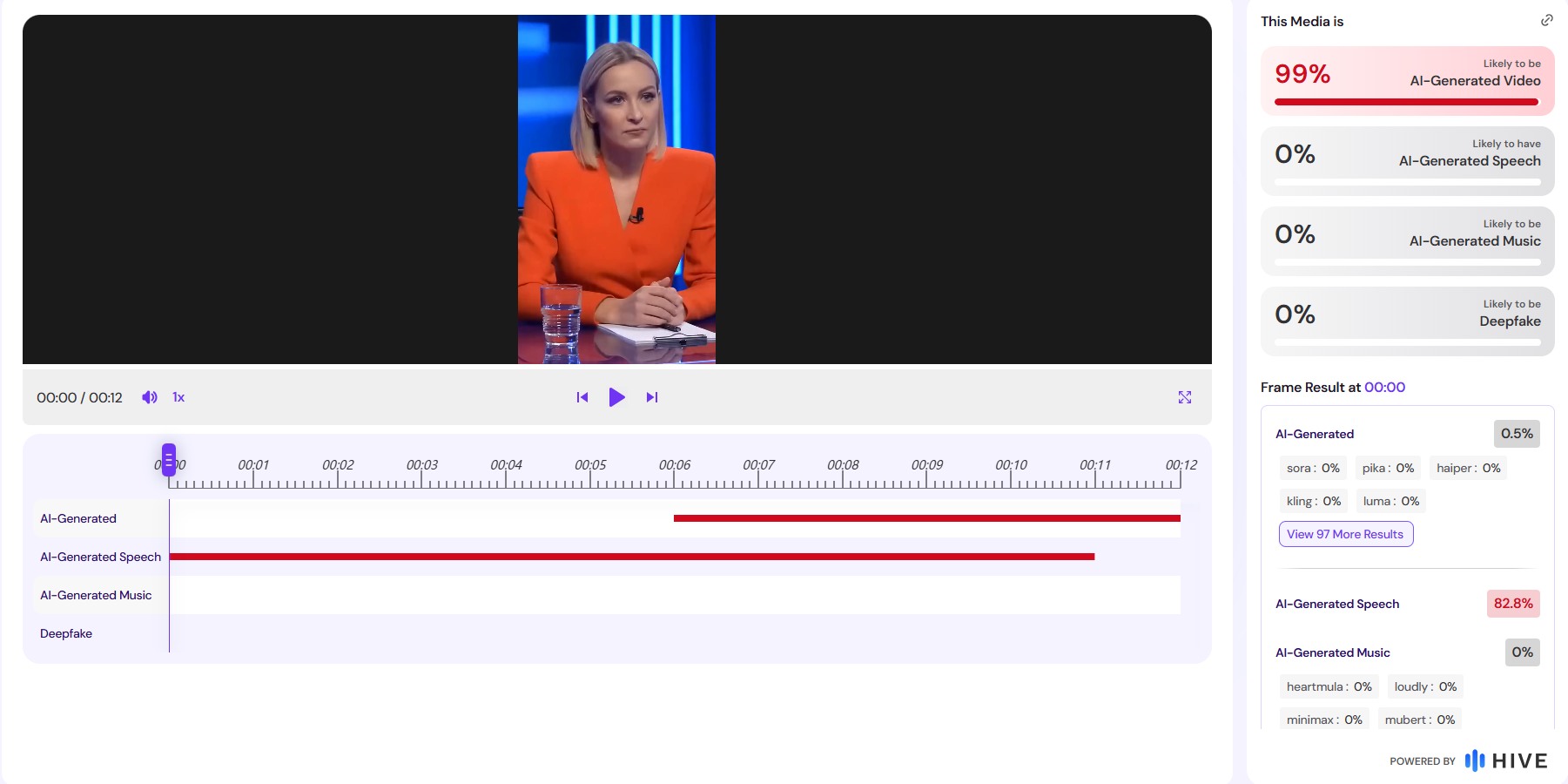Viewport: 1568px width, 784px height.
Task: Click the 99% video progress bar
Action: [x=1407, y=102]
